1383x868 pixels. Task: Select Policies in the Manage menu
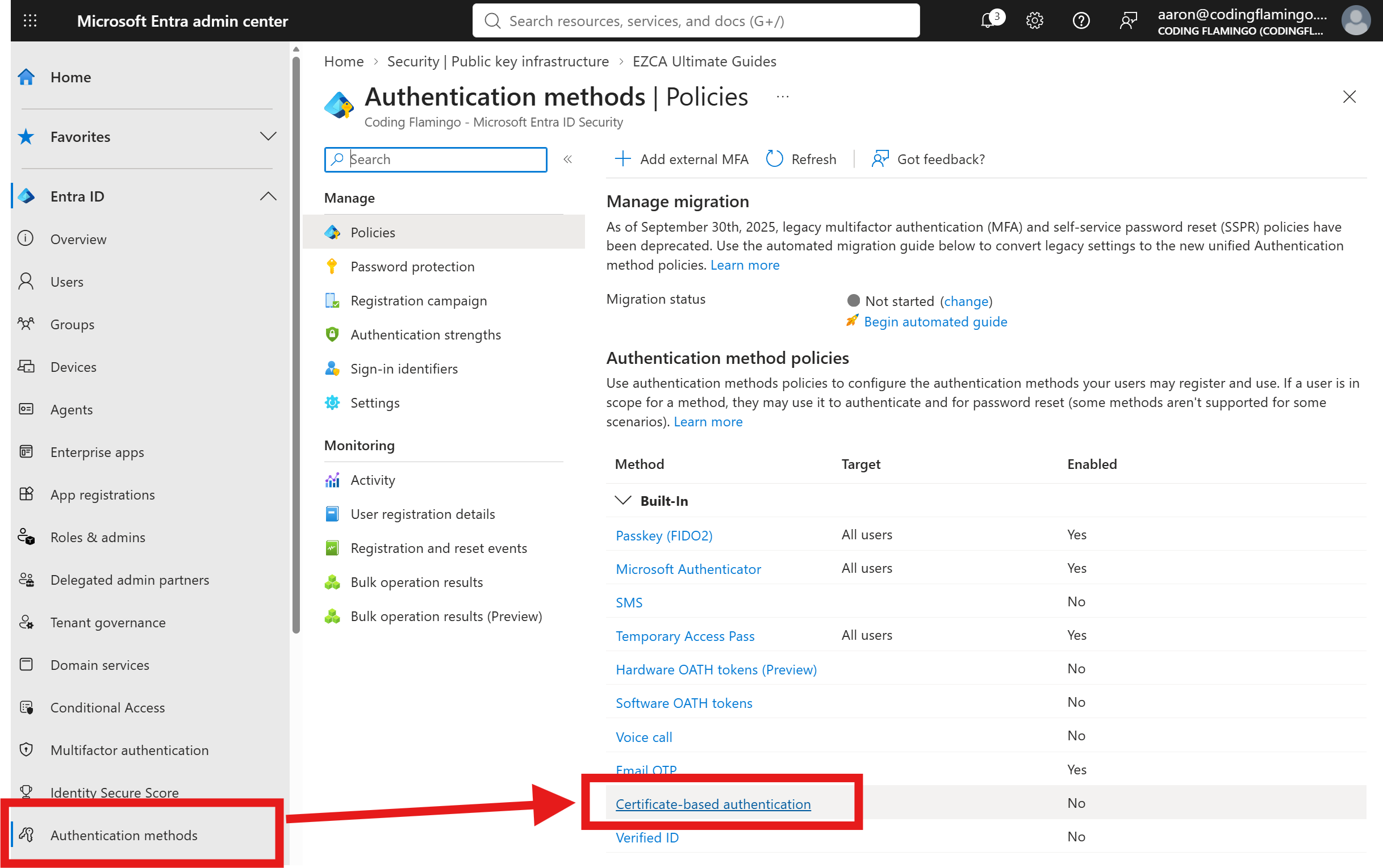(x=444, y=232)
